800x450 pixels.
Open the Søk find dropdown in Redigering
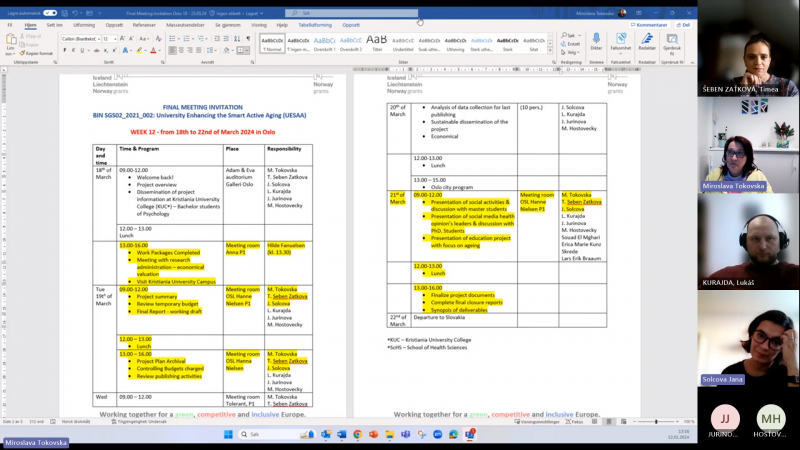coord(571,35)
